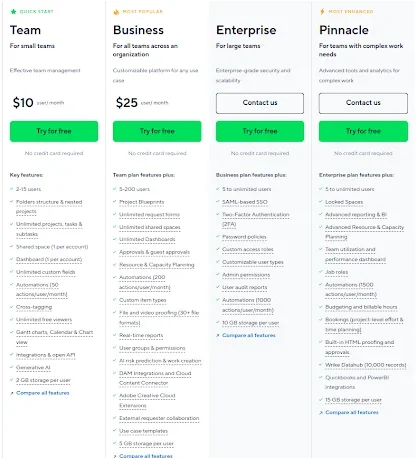
Task: Click Try for free under Enterprise
Action: (260, 131)
